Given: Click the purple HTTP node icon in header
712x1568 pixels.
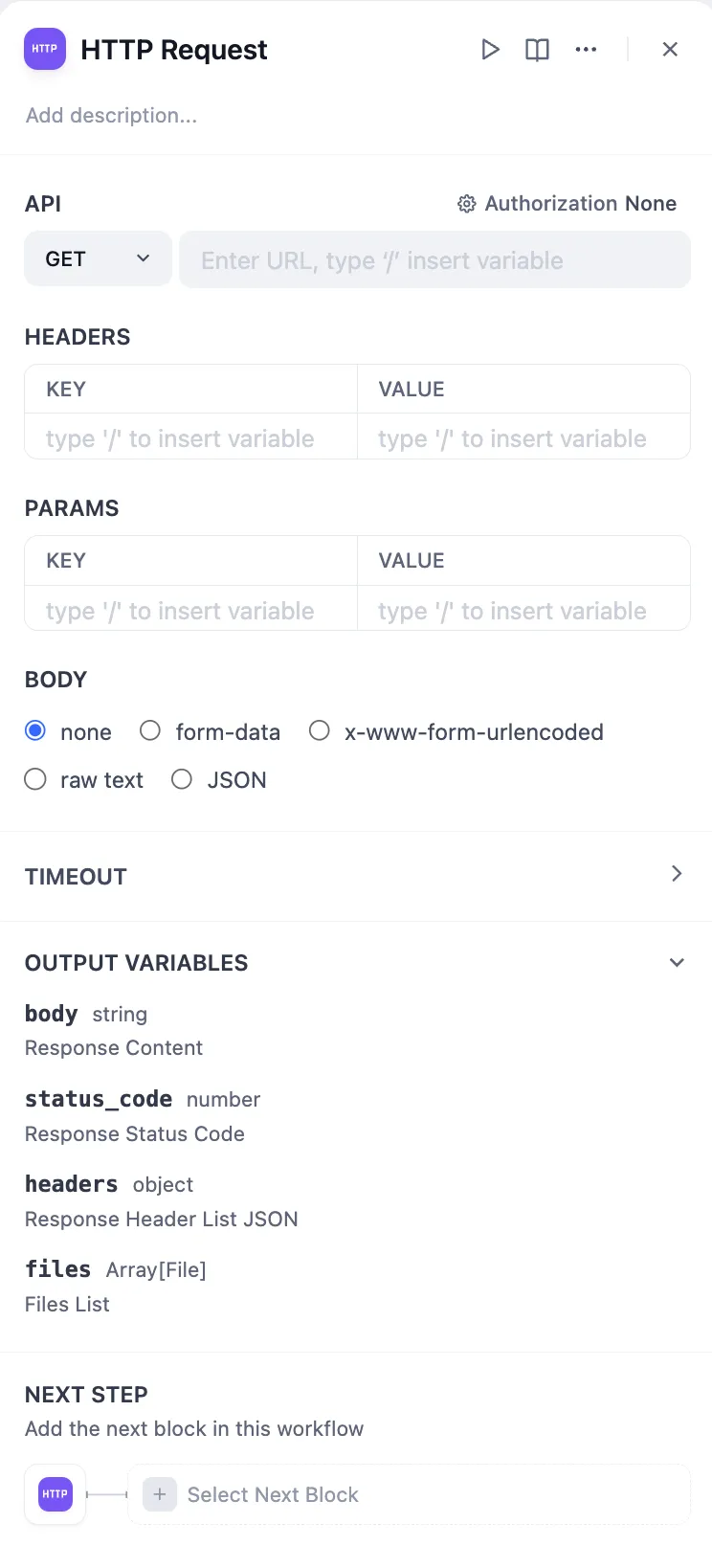Looking at the screenshot, I should click(x=45, y=49).
